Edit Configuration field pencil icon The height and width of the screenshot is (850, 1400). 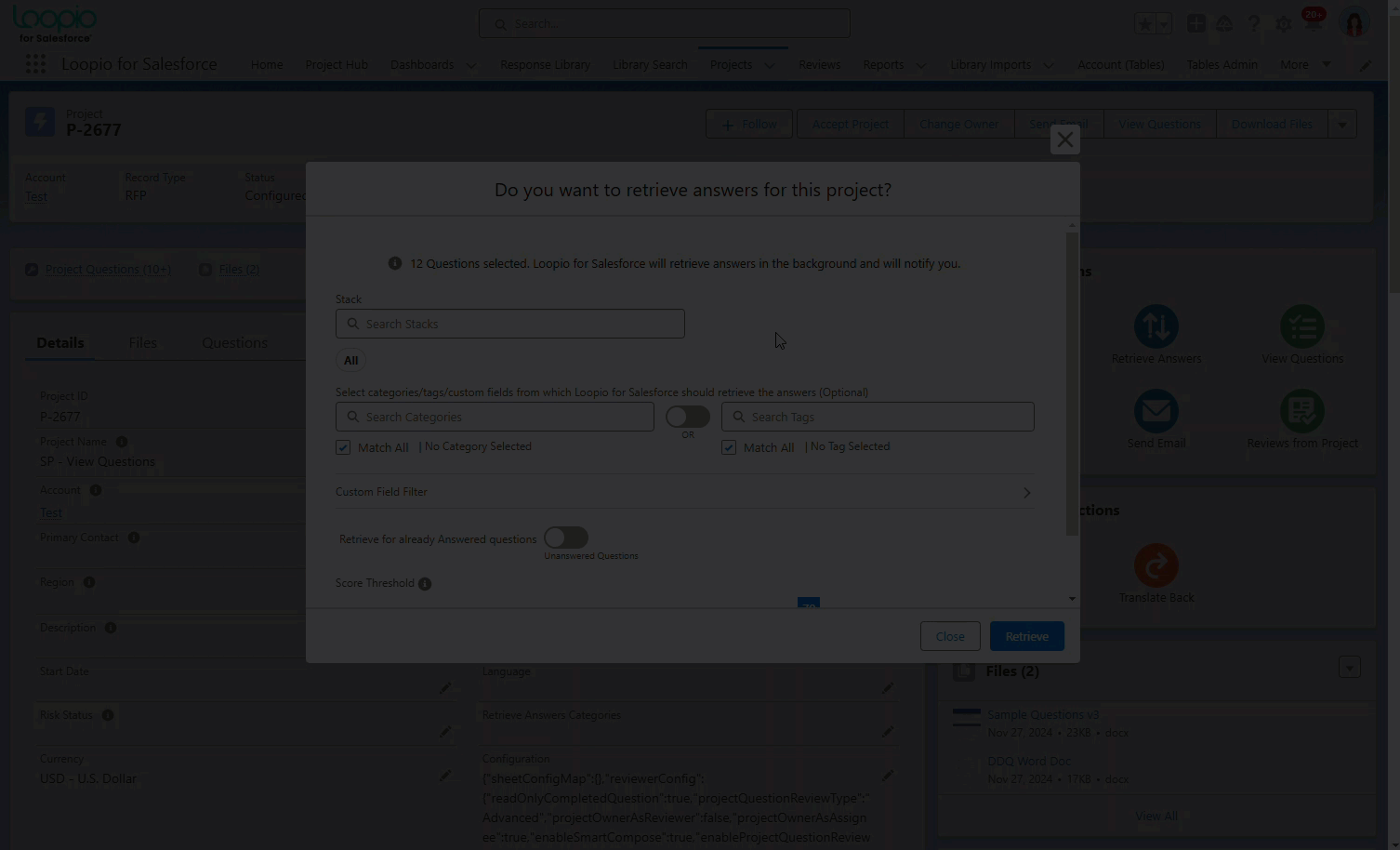[888, 775]
